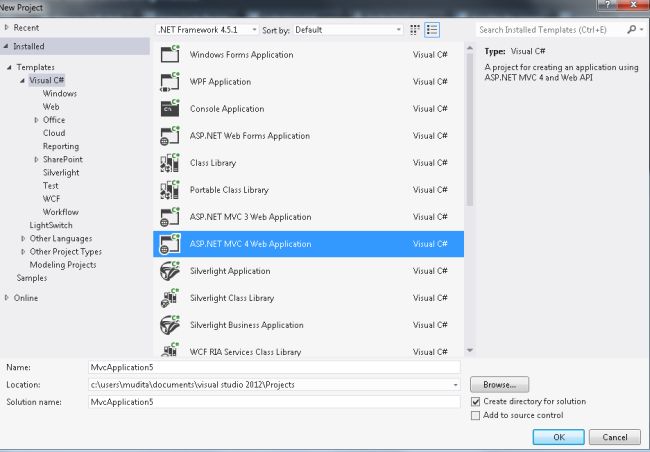Click the Console Application template icon
The height and width of the screenshot is (452, 650).
click(170, 108)
